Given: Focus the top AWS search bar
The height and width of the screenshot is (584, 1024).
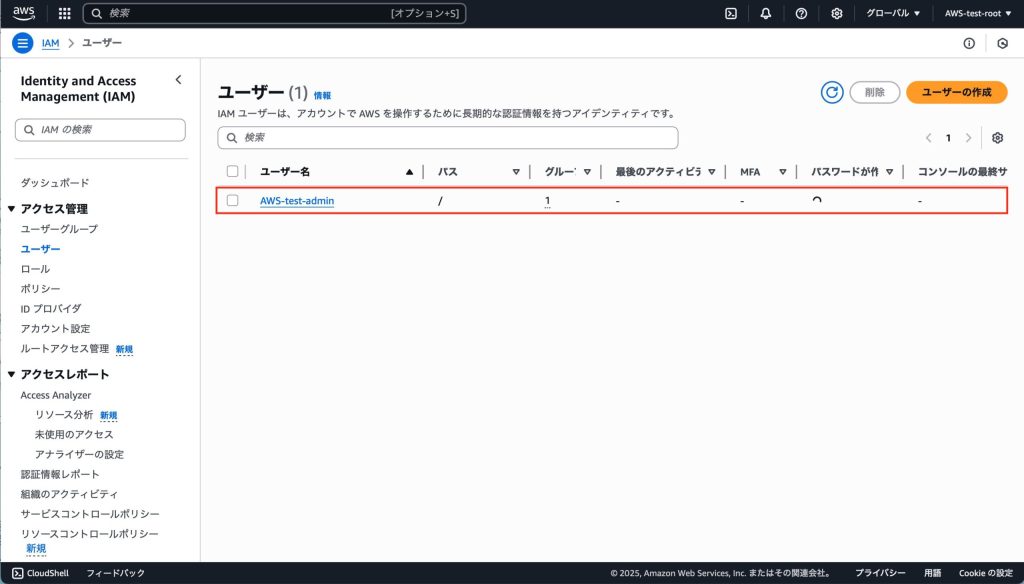Looking at the screenshot, I should coord(274,13).
